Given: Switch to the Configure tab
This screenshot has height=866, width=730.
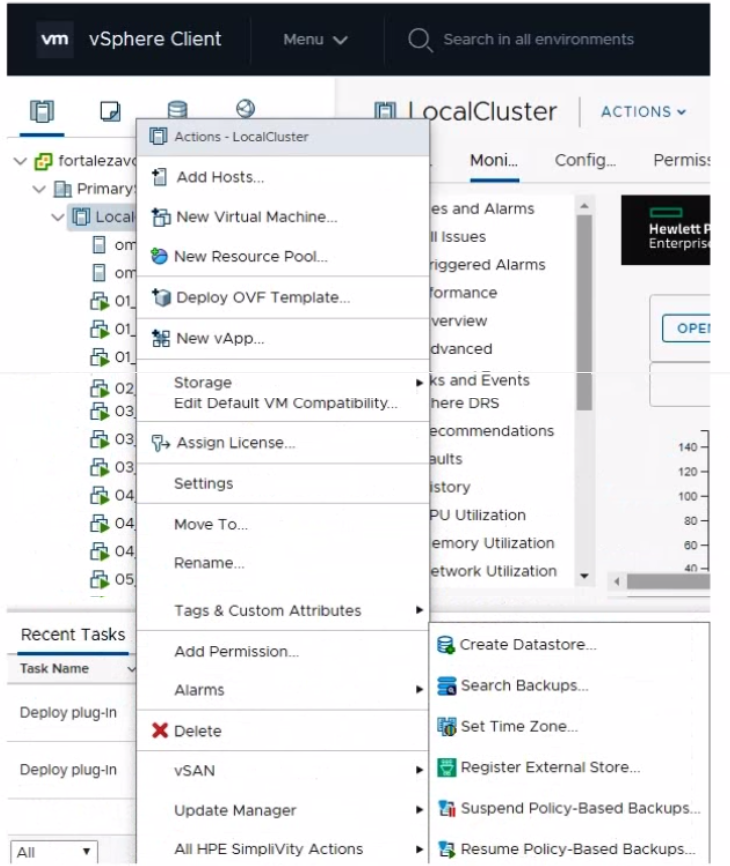Looking at the screenshot, I should 585,160.
